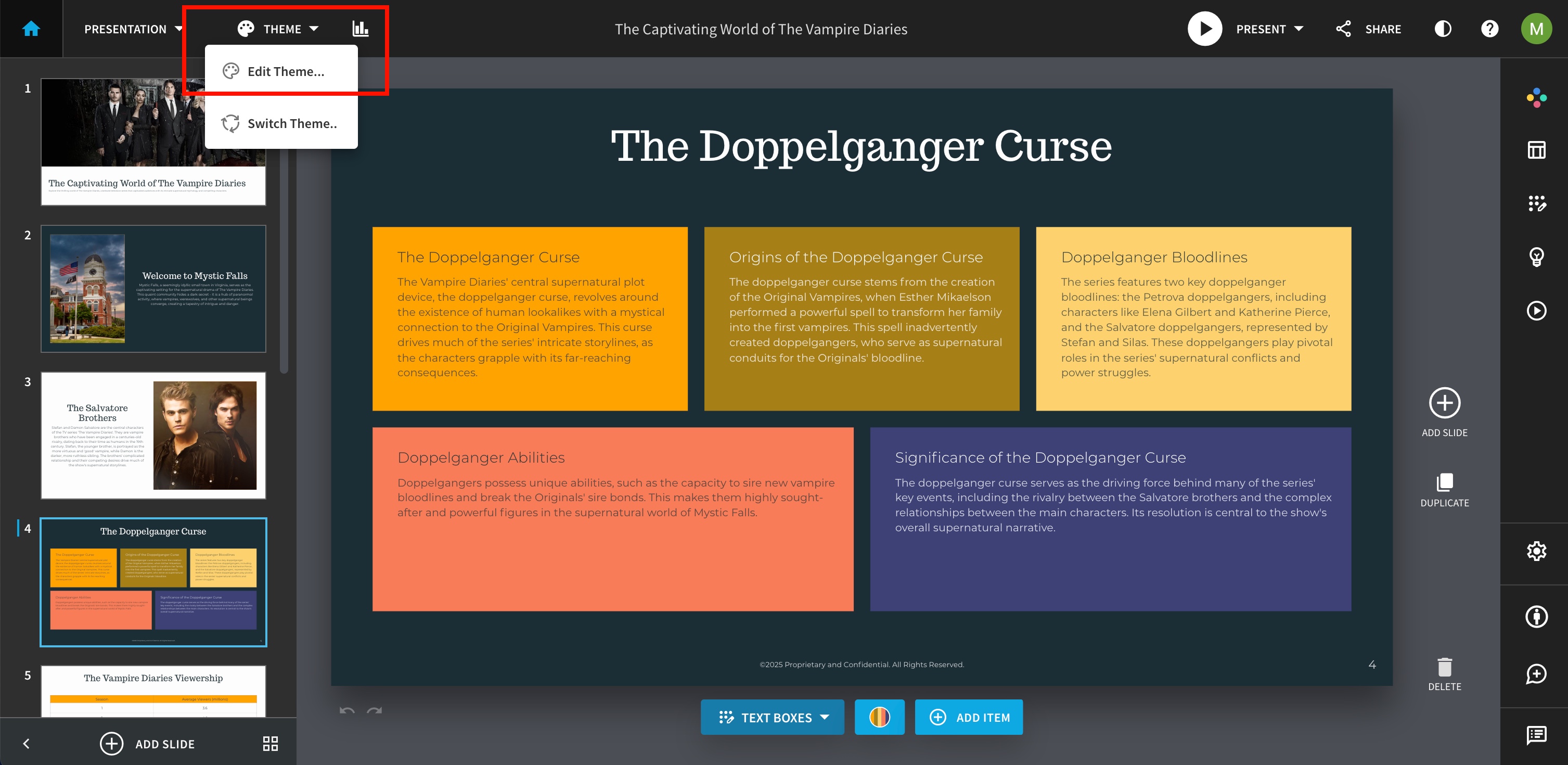This screenshot has height=765, width=1568.
Task: Click the presentation title in top bar
Action: pos(761,29)
